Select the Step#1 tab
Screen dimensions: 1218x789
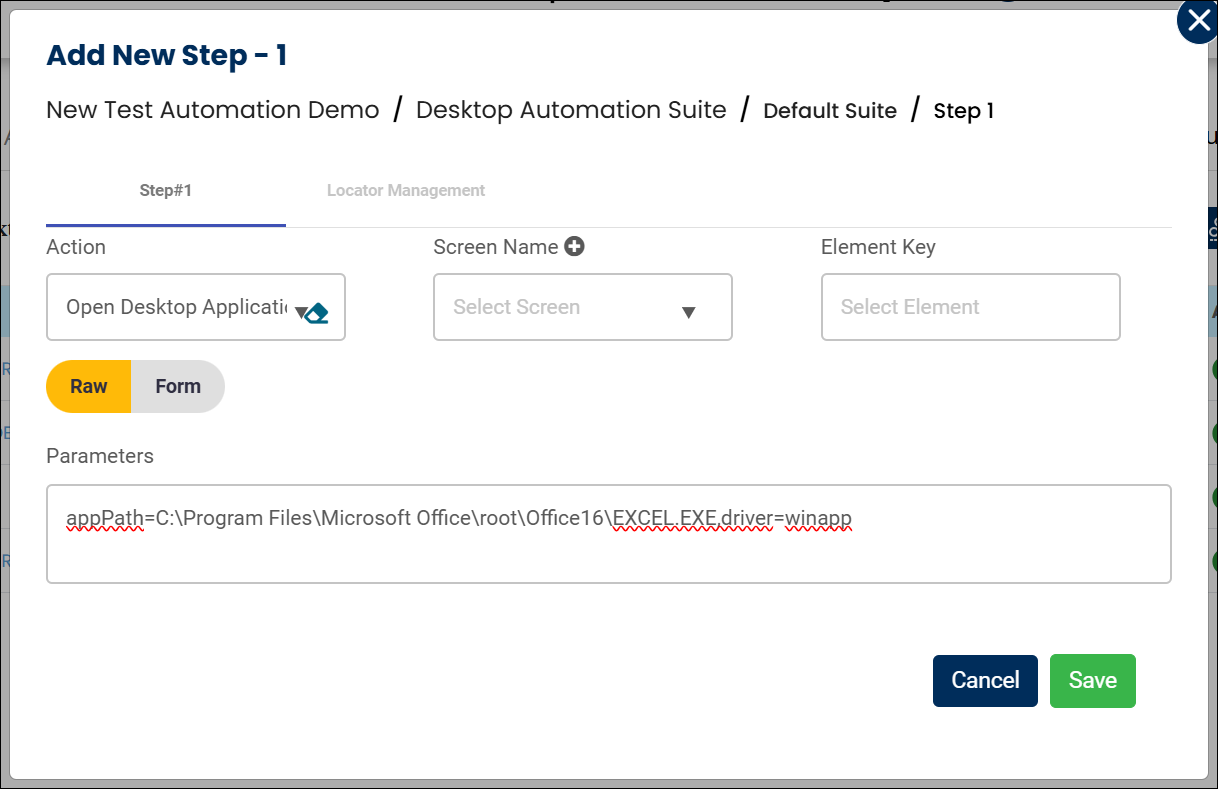pyautogui.click(x=165, y=190)
